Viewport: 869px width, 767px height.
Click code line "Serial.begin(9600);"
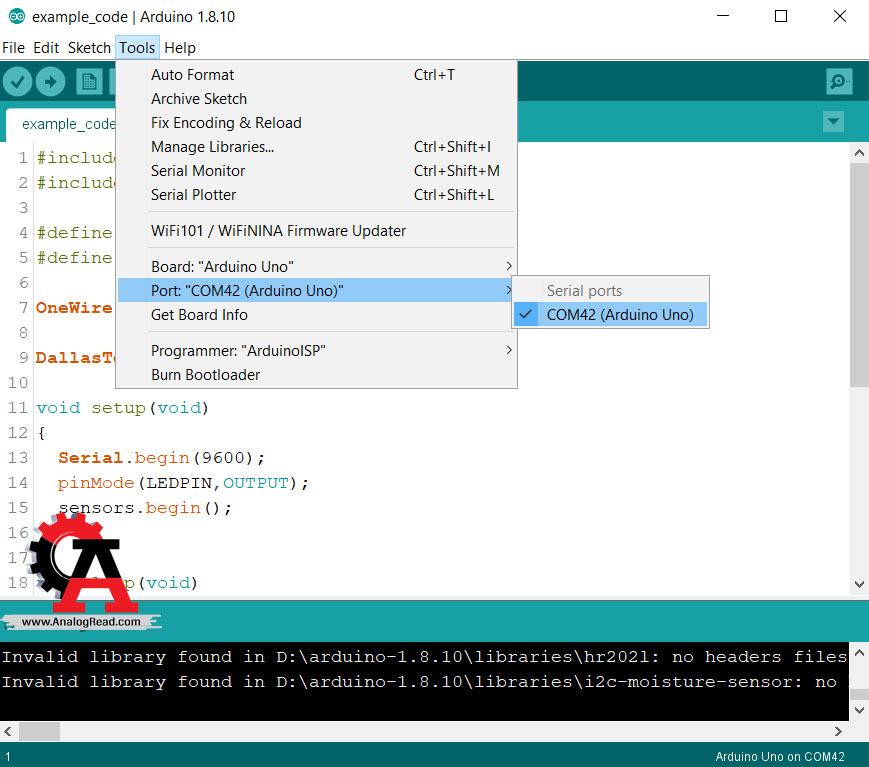click(x=161, y=458)
